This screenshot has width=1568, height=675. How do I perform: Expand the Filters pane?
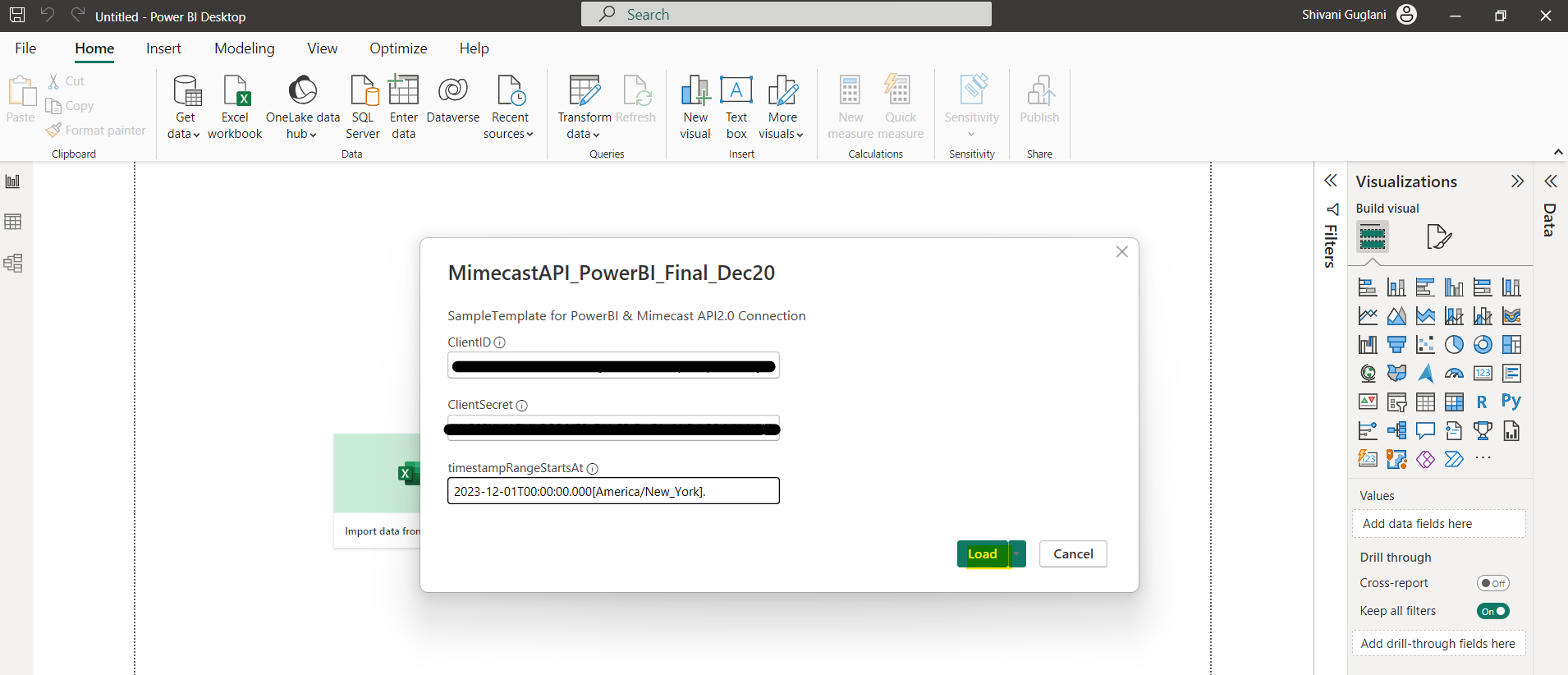tap(1331, 181)
